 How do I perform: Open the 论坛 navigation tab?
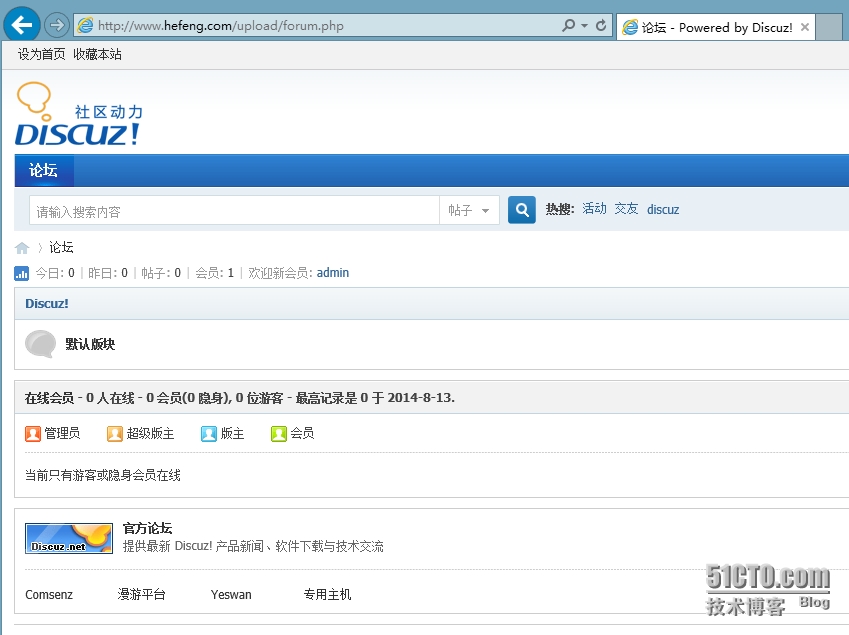(x=43, y=171)
